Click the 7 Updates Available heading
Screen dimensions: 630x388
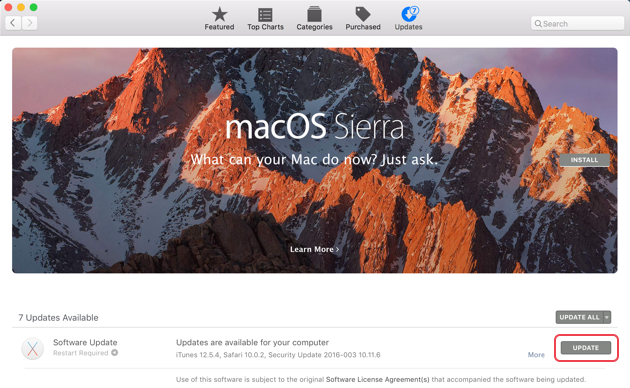pos(58,318)
